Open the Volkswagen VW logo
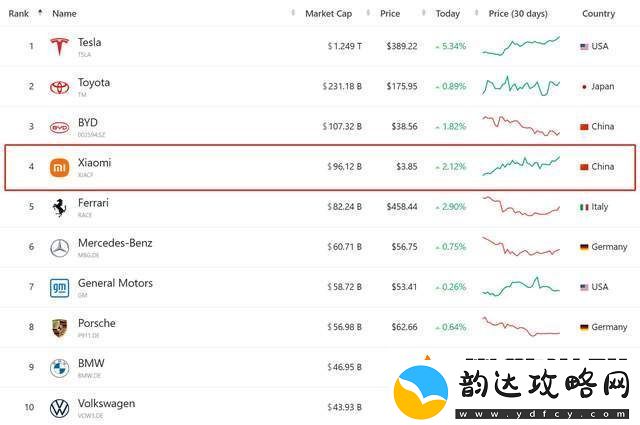 [60, 408]
